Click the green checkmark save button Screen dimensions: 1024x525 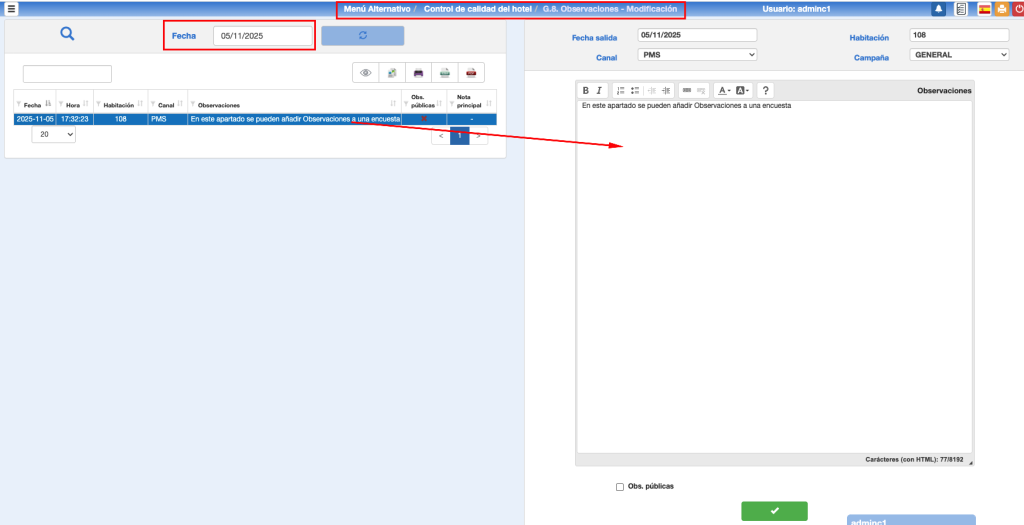pos(774,511)
